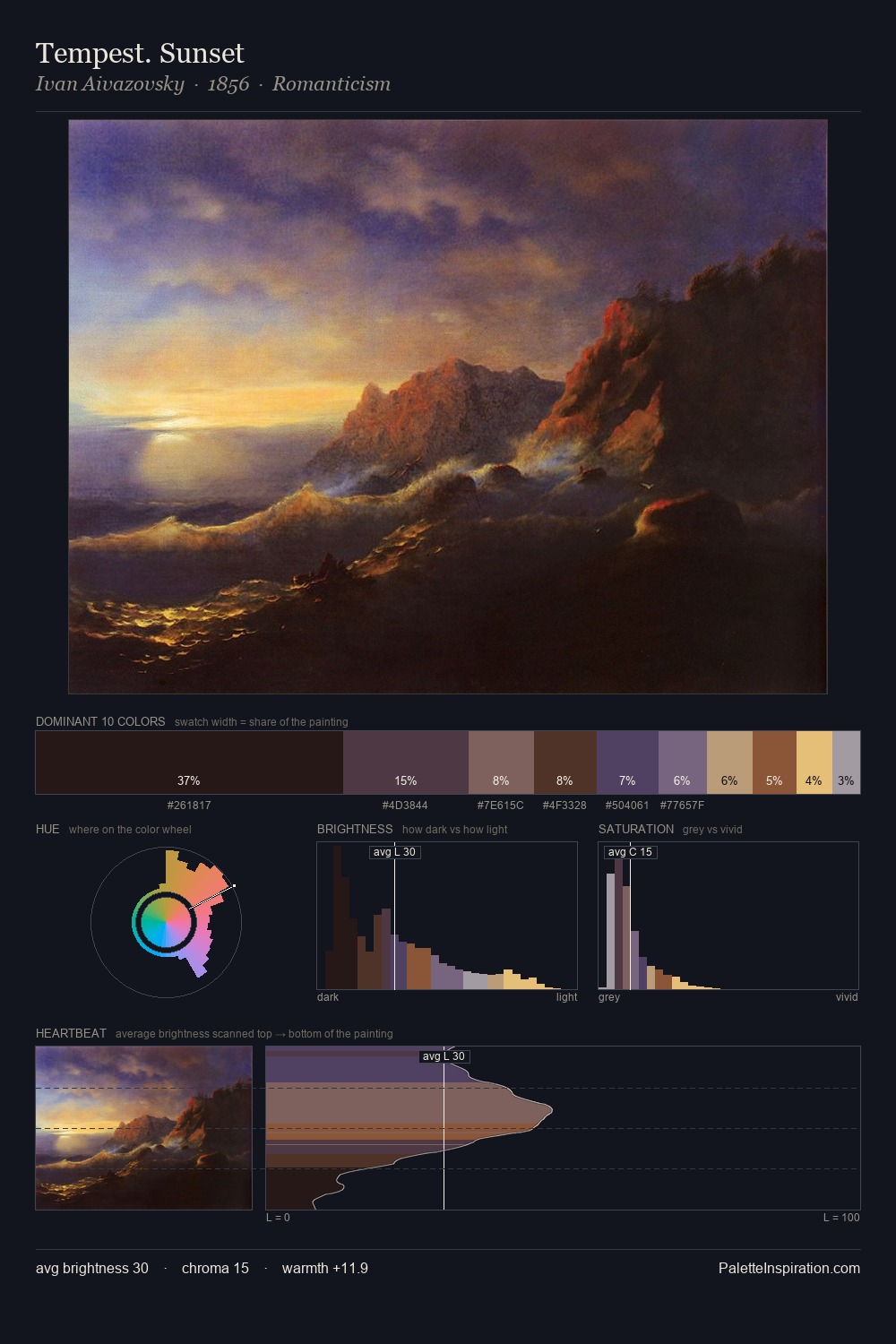The width and height of the screenshot is (896, 1344).
Task: Click the hex code #4F3328
Action: (564, 806)
